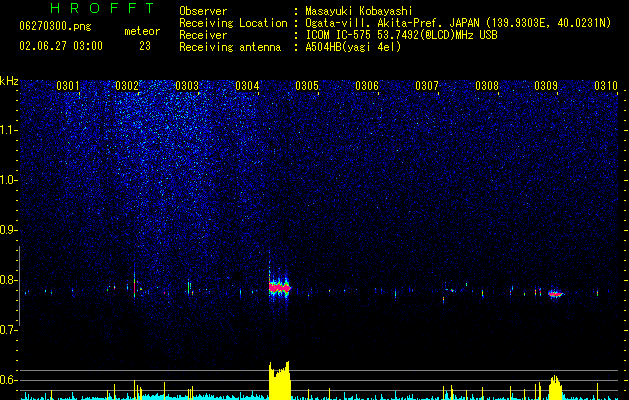This screenshot has height=400, width=629.
Task: Click the smaller yellow power peak near 0309
Action: (x=556, y=387)
